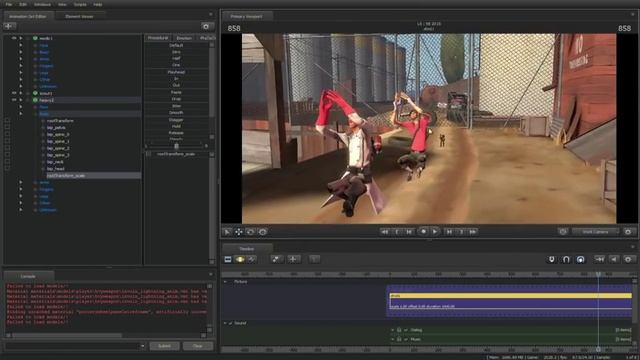The width and height of the screenshot is (640, 360).
Task: Toggle the Music track lock icon
Action: [x=399, y=339]
